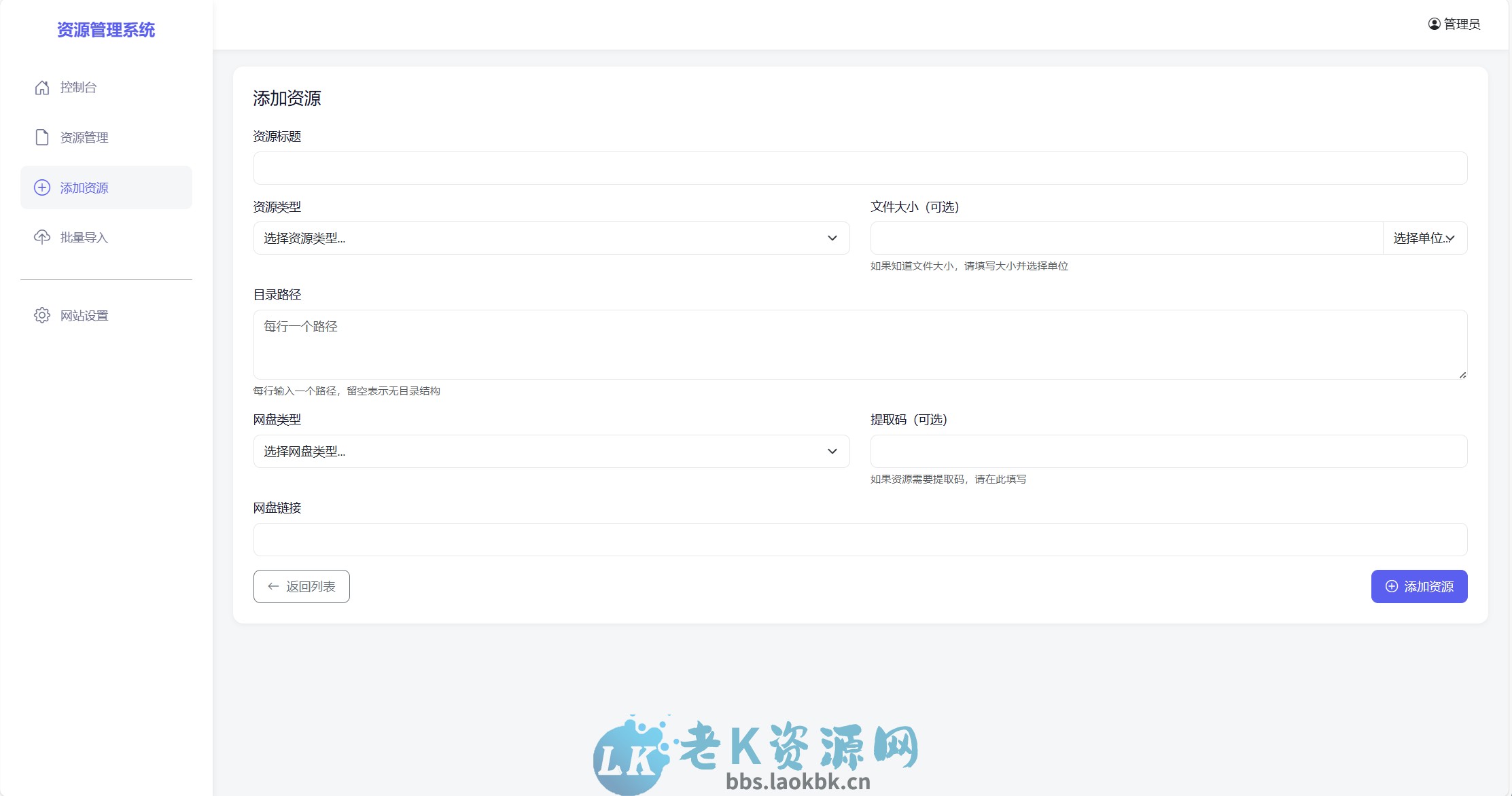Submit the form with 添加资源 button
This screenshot has height=796, width=1512.
pos(1419,585)
